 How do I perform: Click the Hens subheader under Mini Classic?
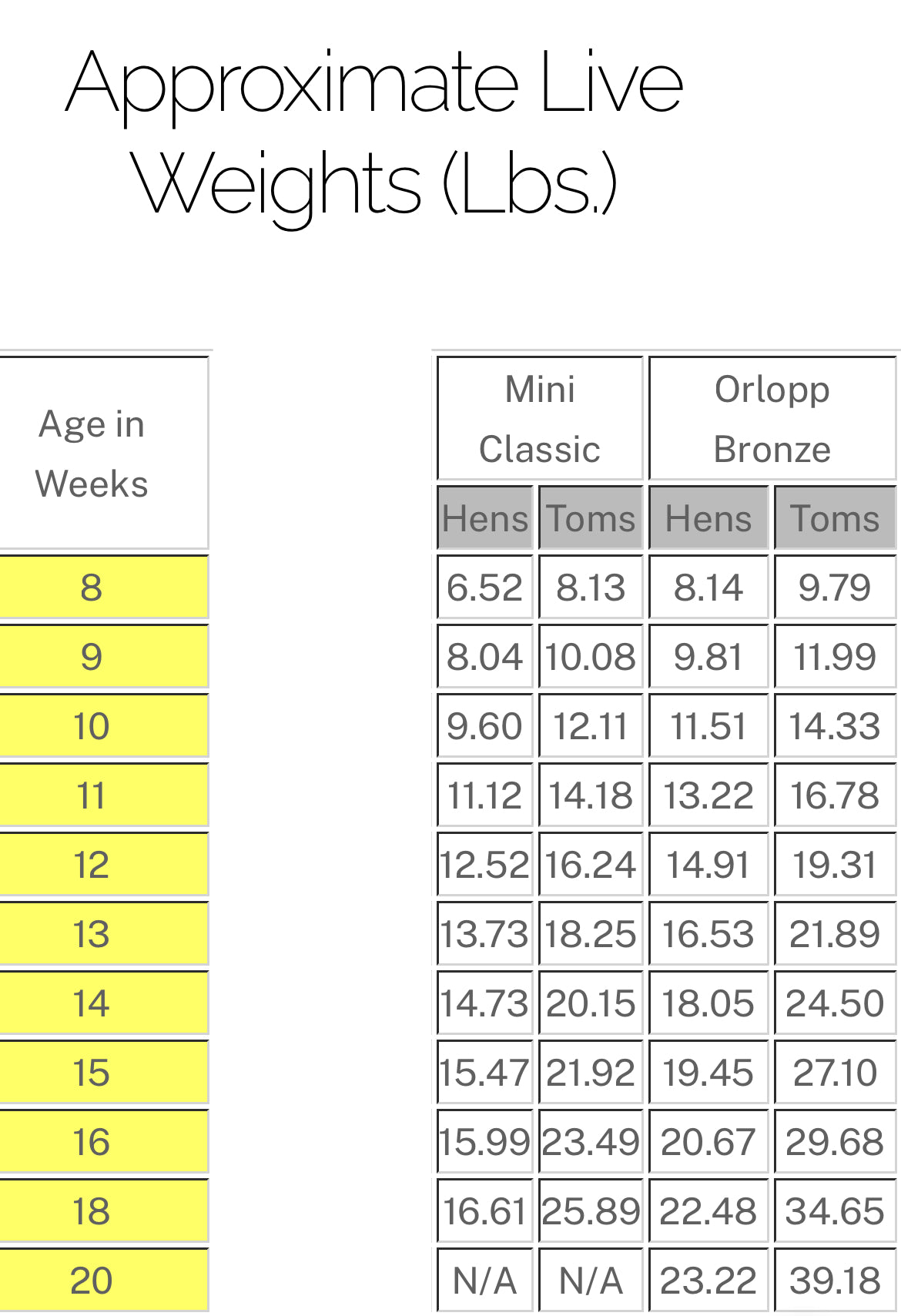(x=485, y=518)
